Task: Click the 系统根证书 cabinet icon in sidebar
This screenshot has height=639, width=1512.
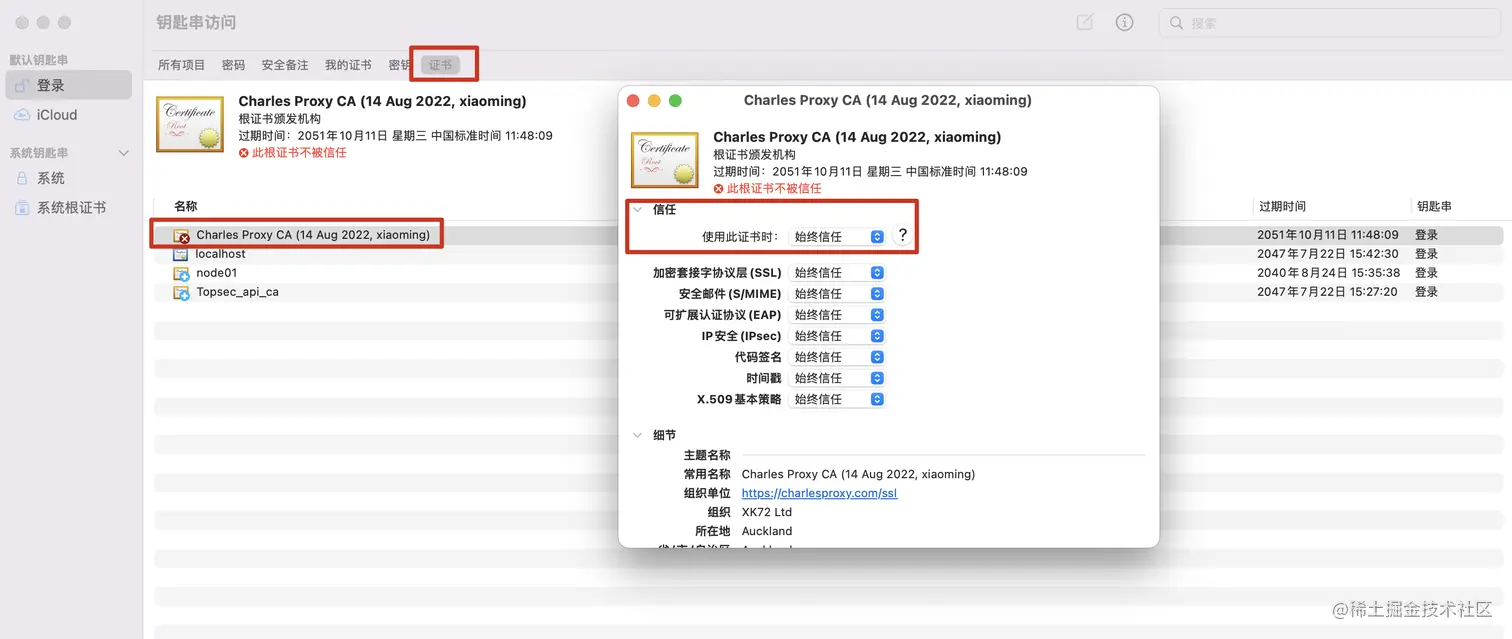Action: (x=22, y=208)
